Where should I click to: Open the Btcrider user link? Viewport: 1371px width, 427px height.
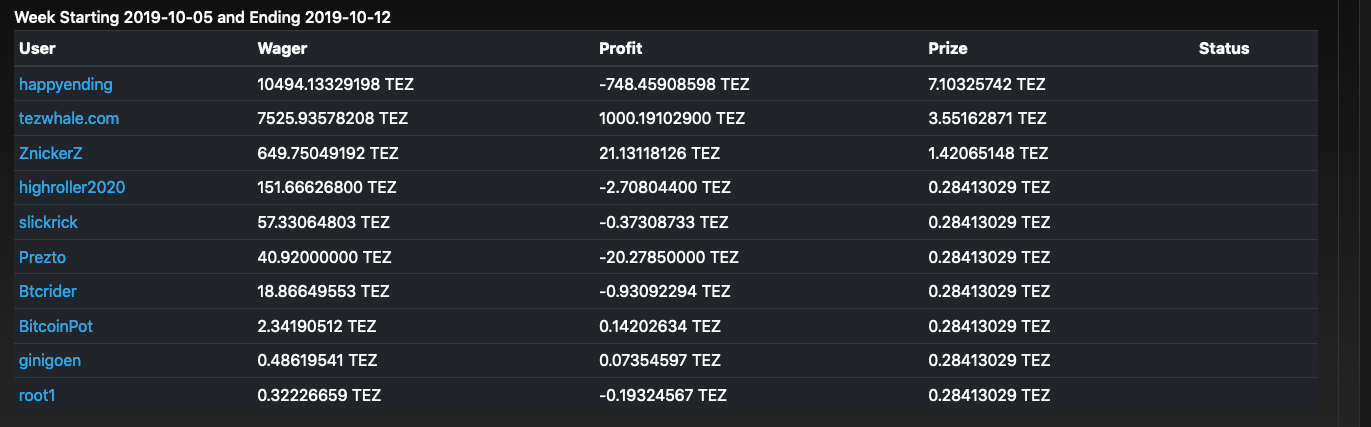tap(48, 291)
